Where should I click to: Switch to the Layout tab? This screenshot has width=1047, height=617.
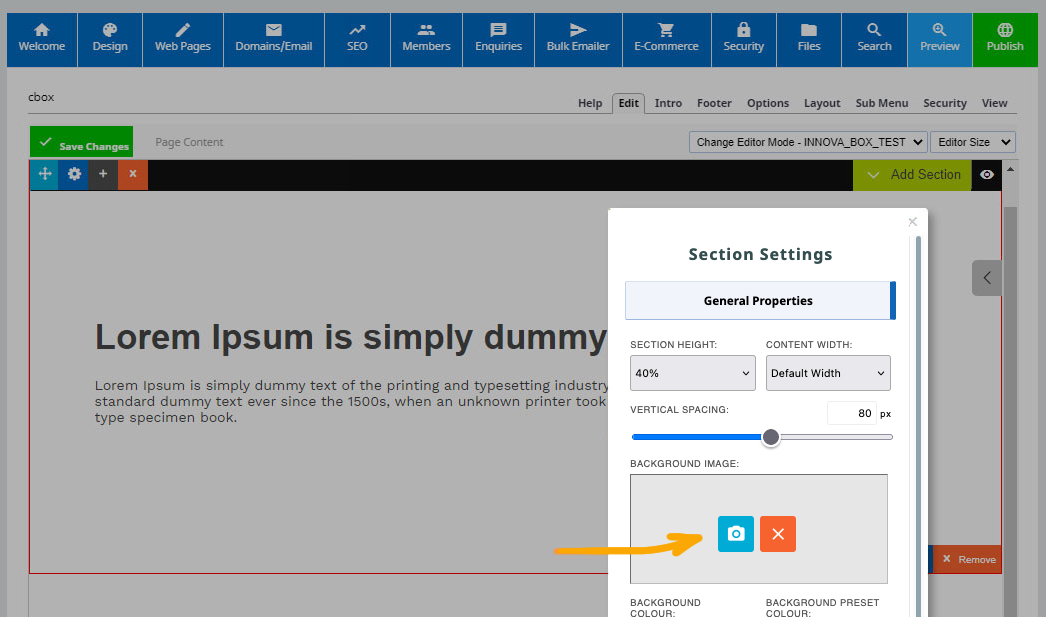pyautogui.click(x=822, y=103)
